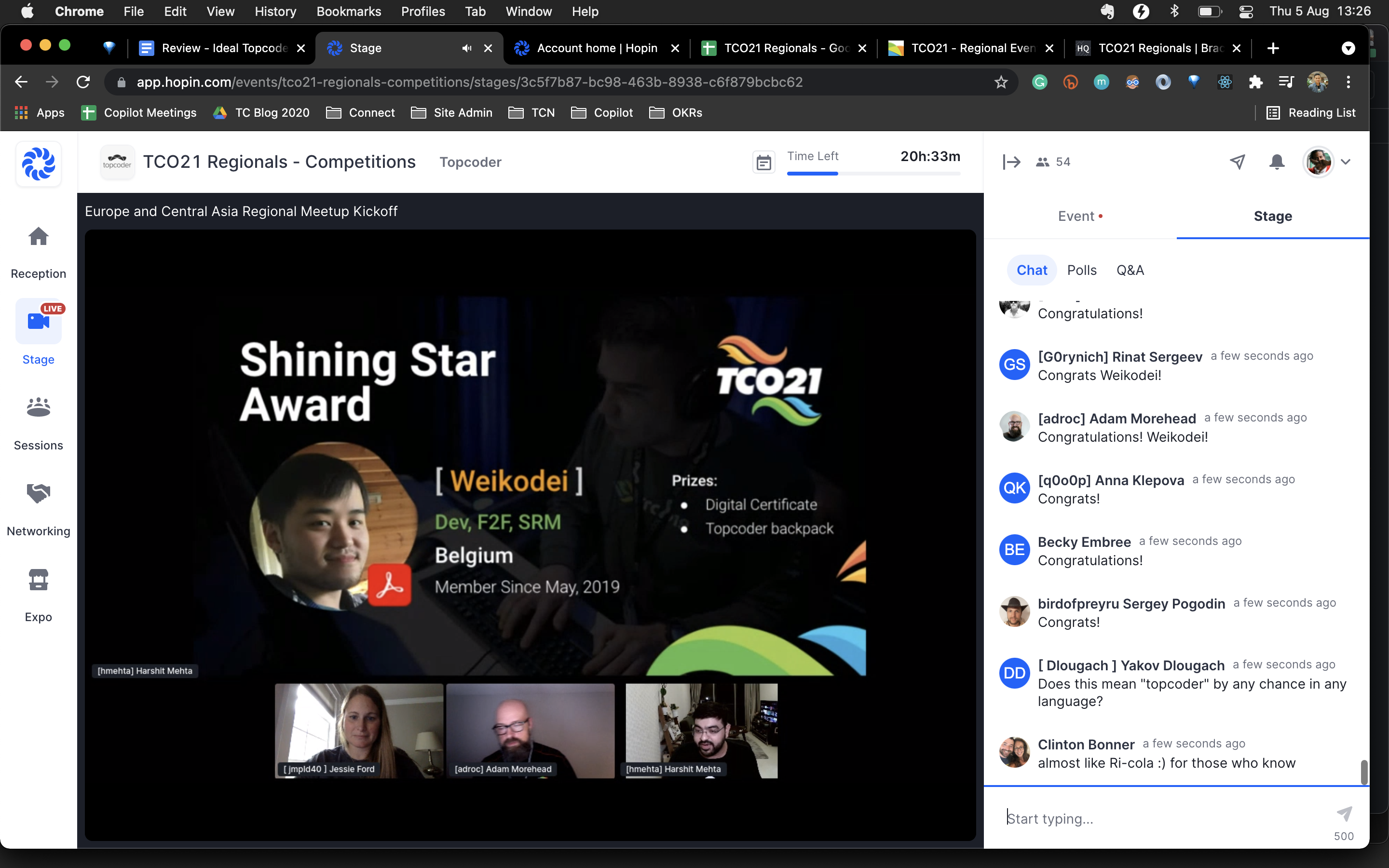
Task: Go back in browser history
Action: (21, 82)
